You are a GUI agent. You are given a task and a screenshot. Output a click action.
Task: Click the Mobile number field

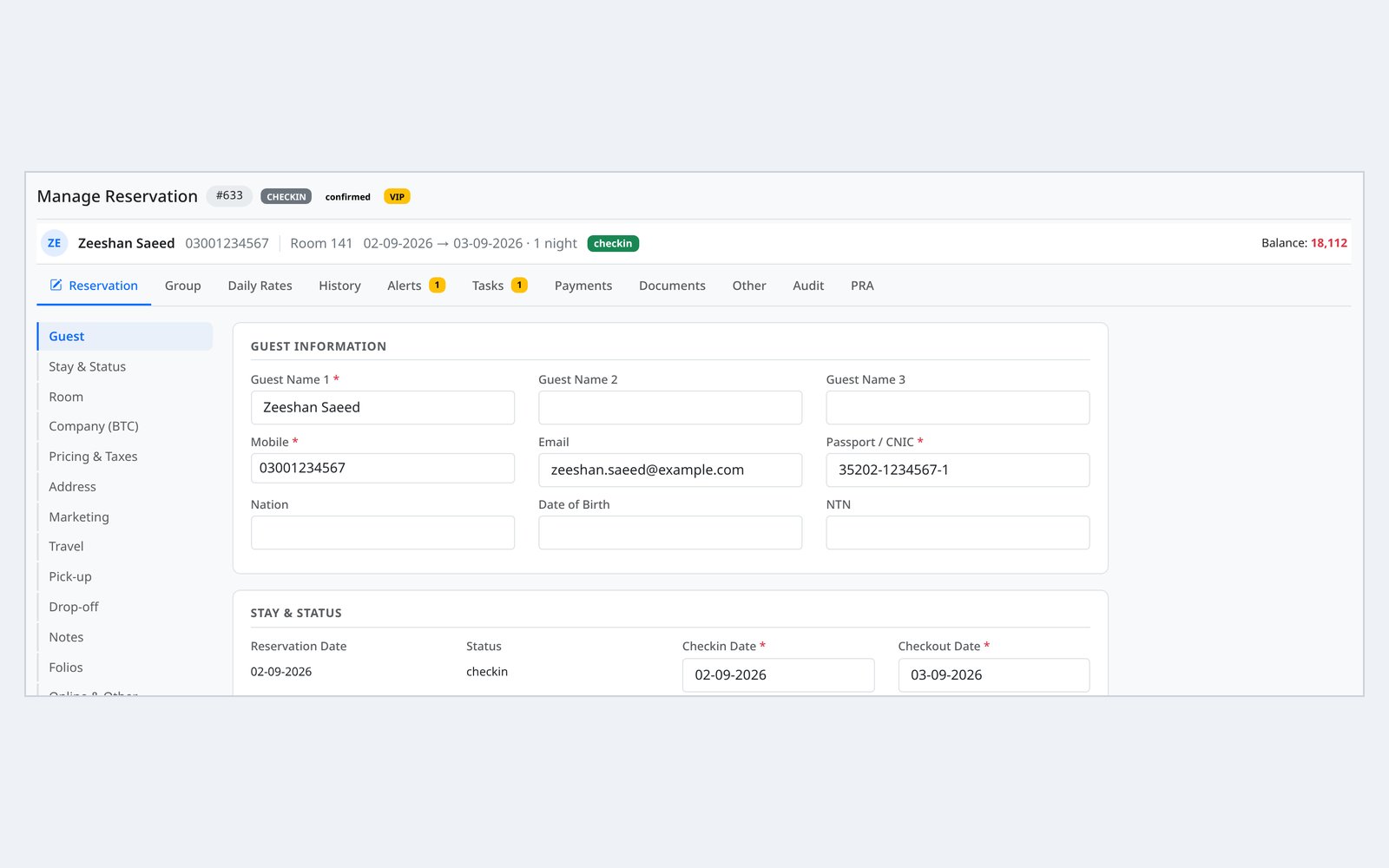tap(383, 468)
